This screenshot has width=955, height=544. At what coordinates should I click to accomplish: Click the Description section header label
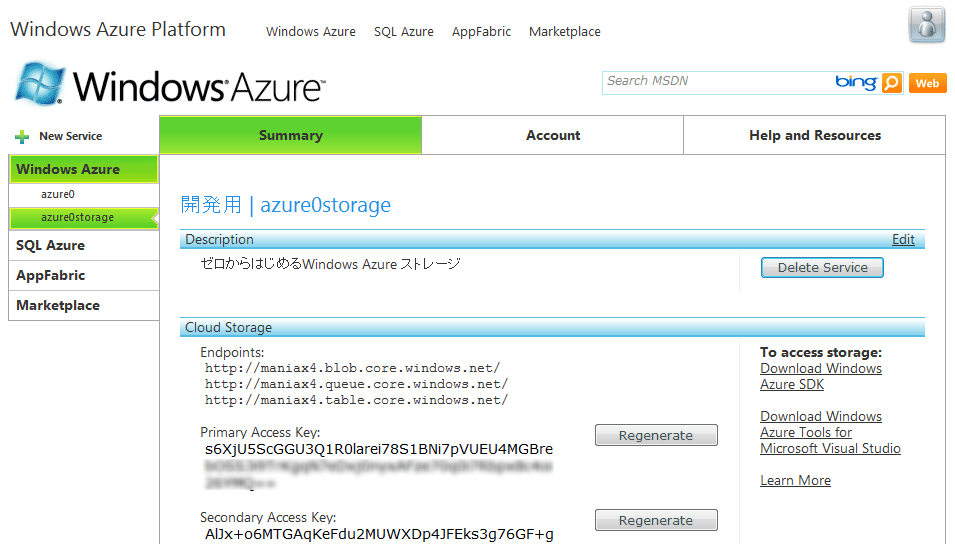[x=219, y=239]
